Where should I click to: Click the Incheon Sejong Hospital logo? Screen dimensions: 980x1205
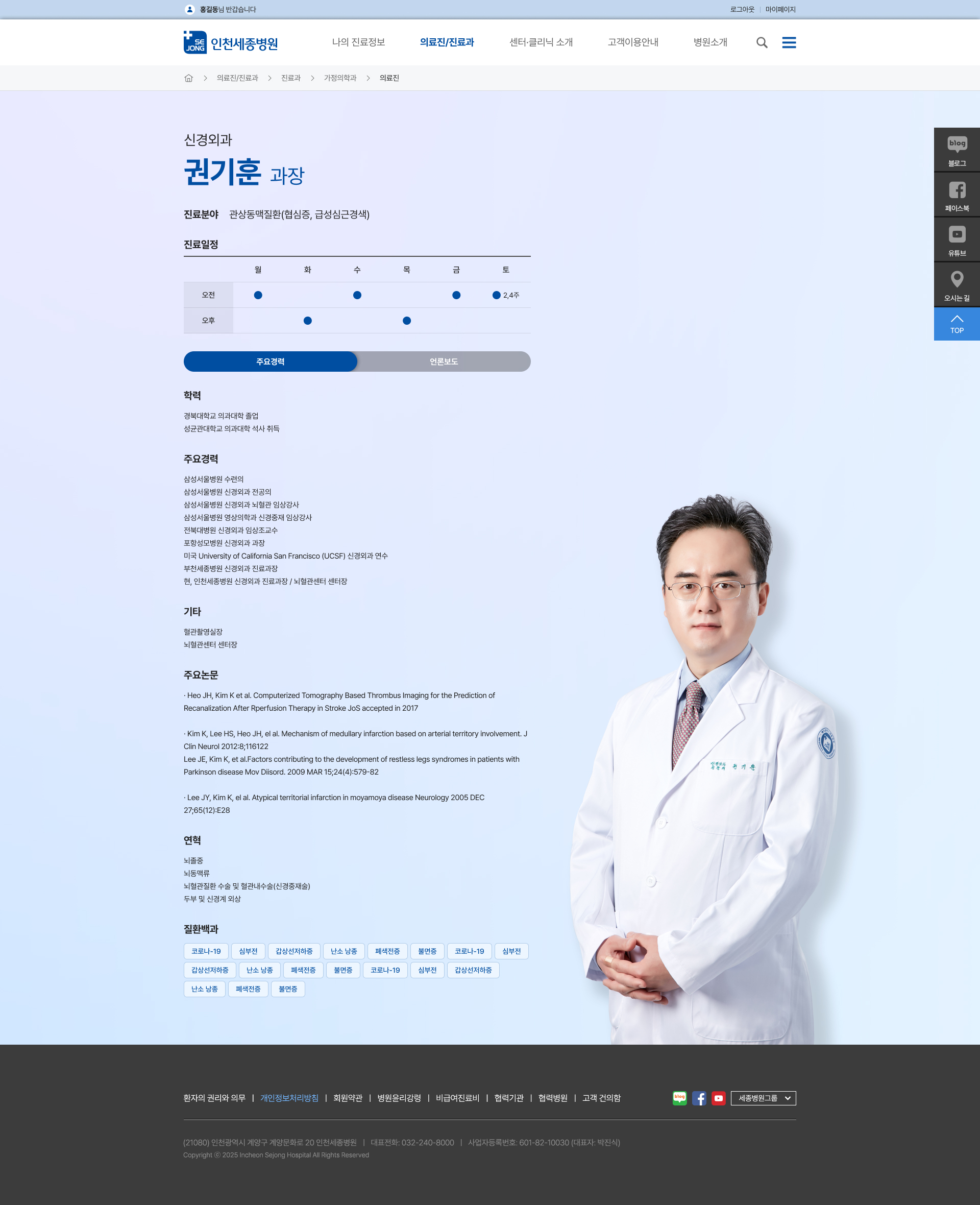pos(231,43)
